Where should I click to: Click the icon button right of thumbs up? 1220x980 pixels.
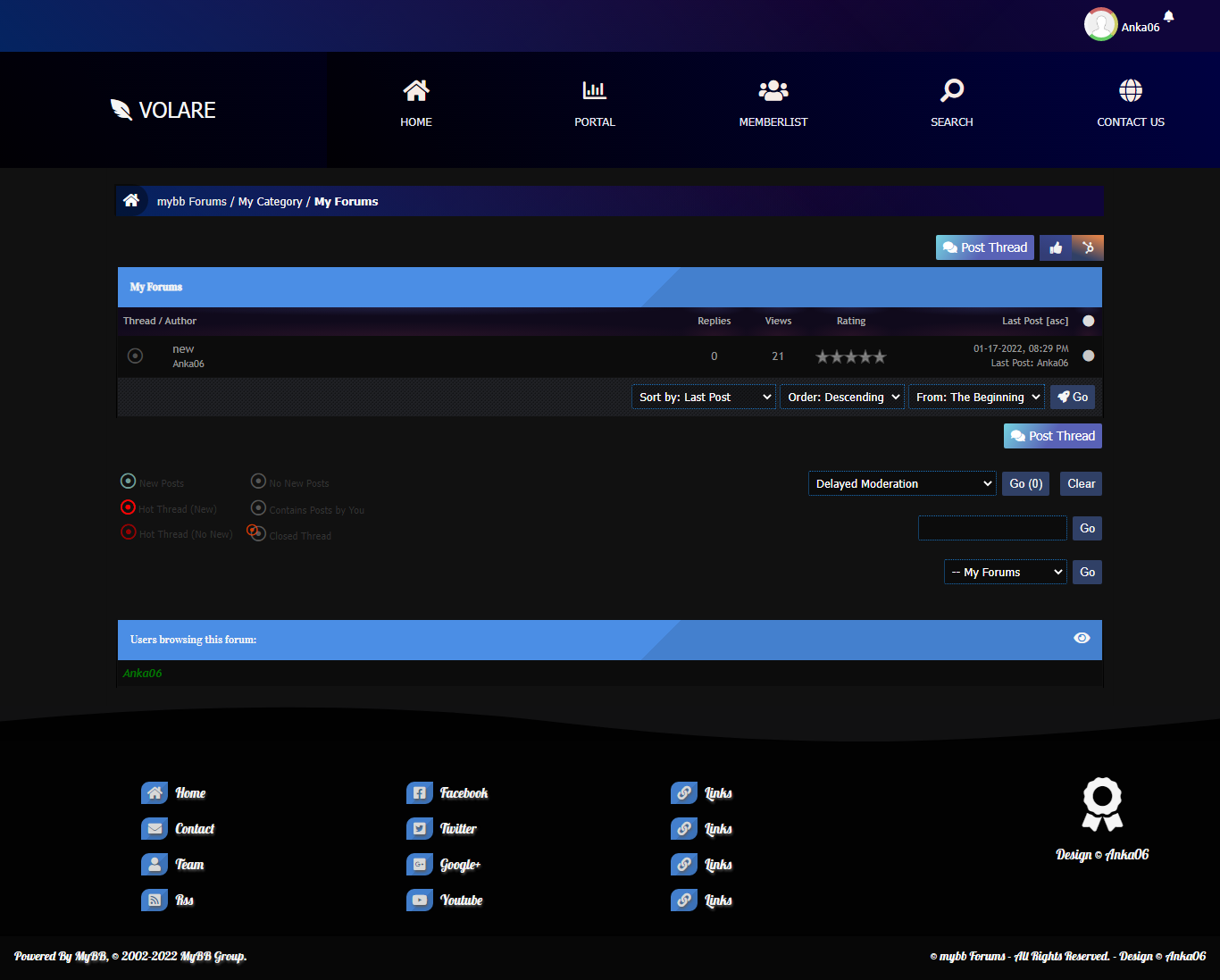pyautogui.click(x=1088, y=248)
